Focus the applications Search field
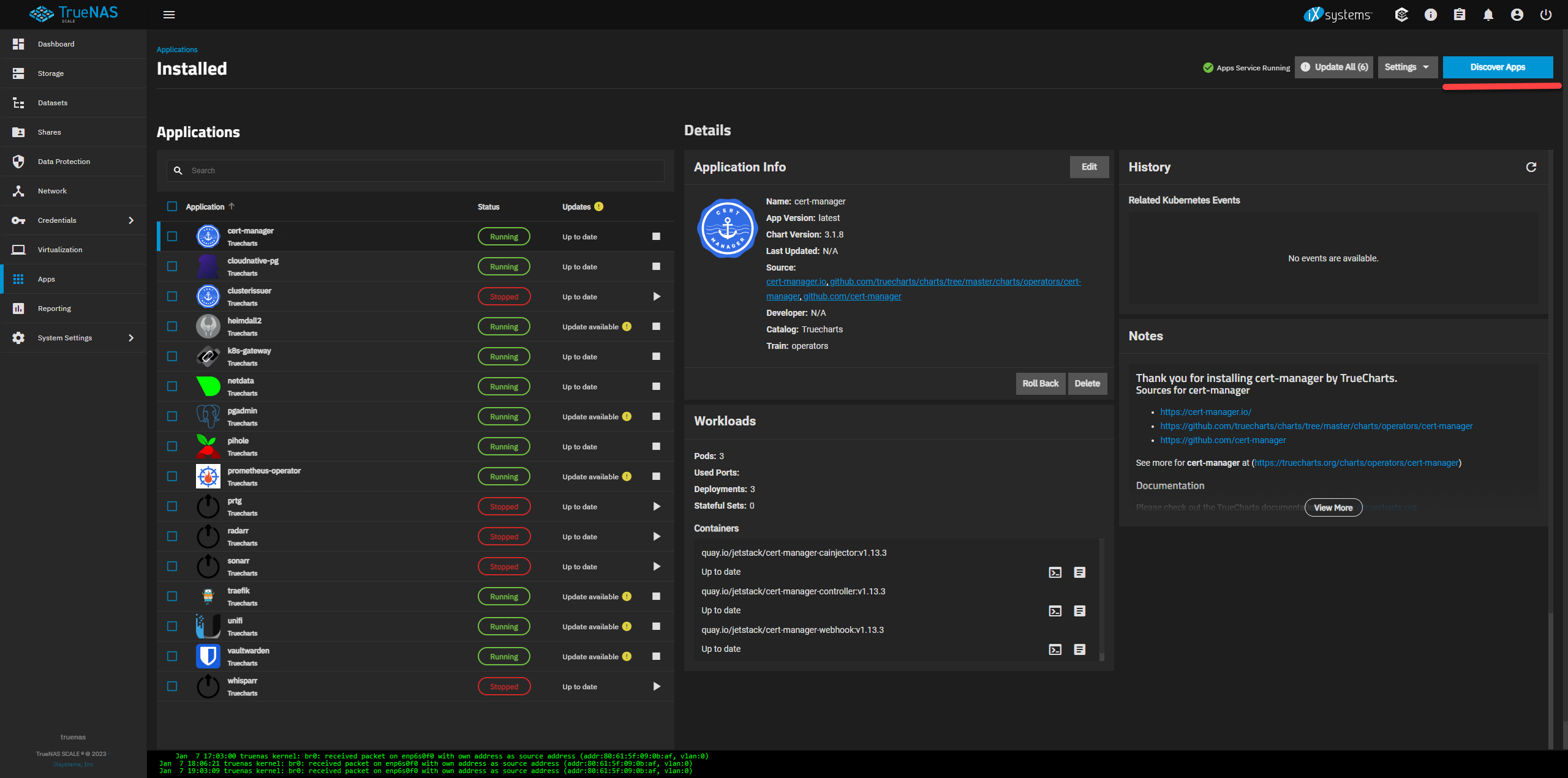This screenshot has width=1568, height=778. (x=415, y=171)
